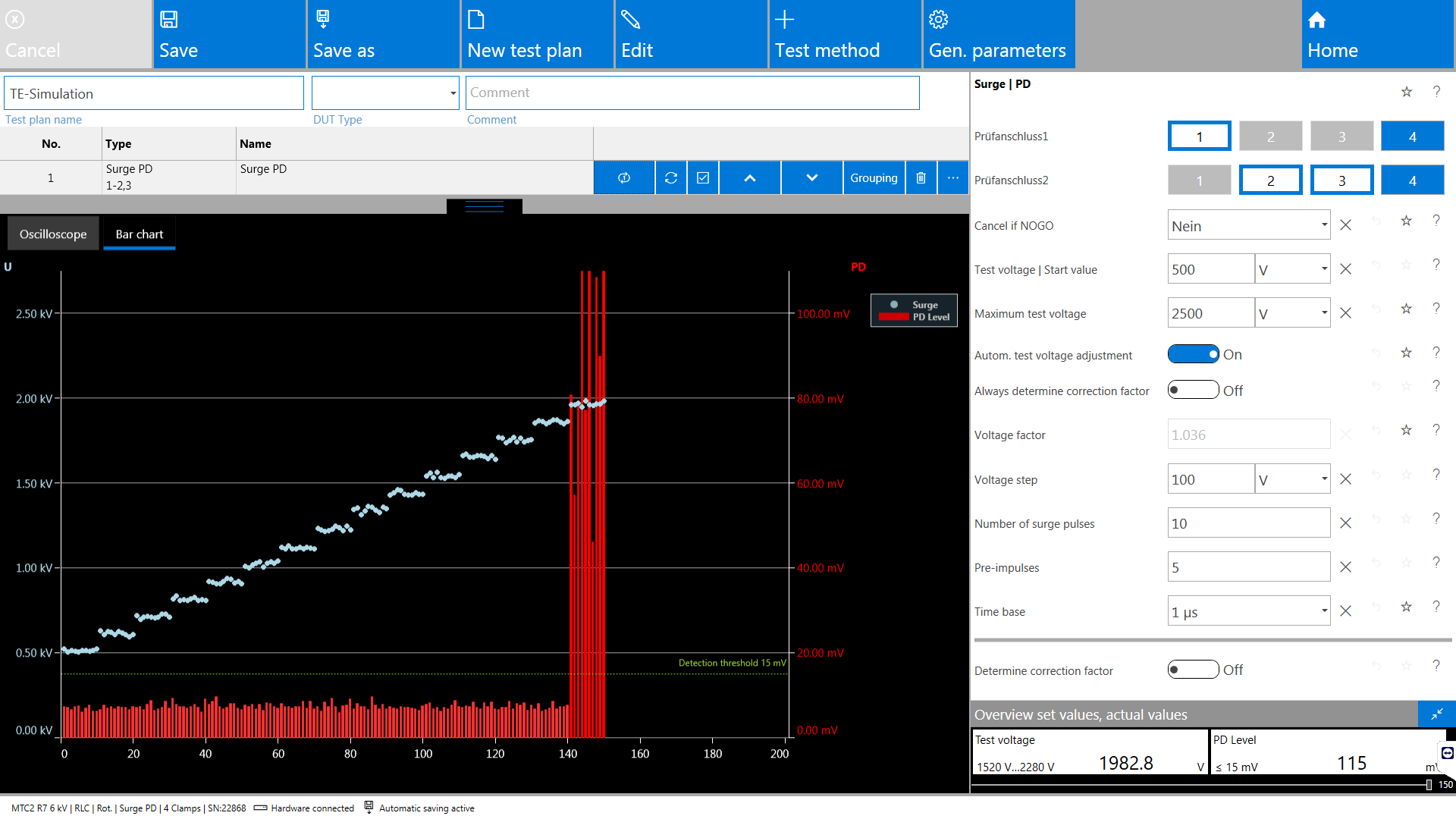Switch to the Oscilloscope tab

53,234
